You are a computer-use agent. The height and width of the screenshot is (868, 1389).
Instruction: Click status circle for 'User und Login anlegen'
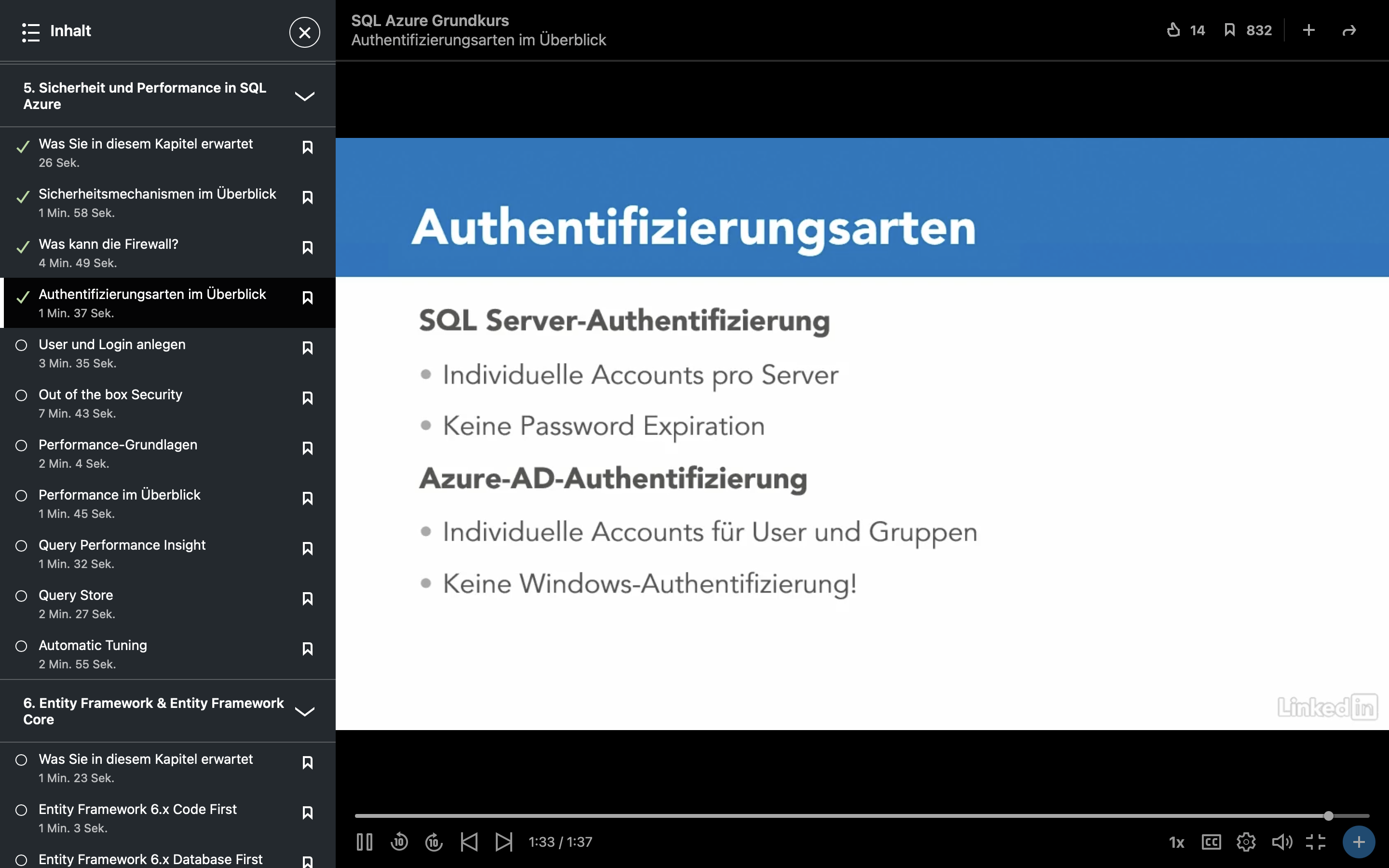[x=21, y=345]
